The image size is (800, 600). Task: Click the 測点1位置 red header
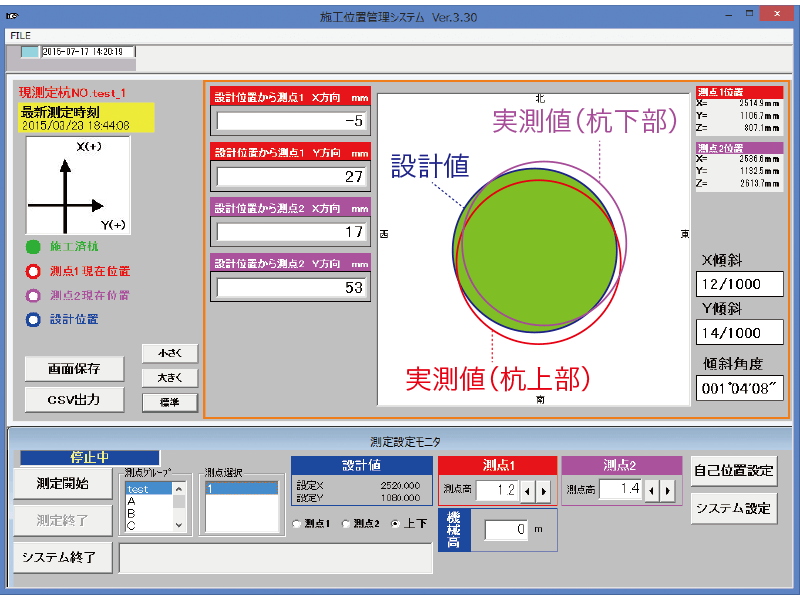point(739,92)
